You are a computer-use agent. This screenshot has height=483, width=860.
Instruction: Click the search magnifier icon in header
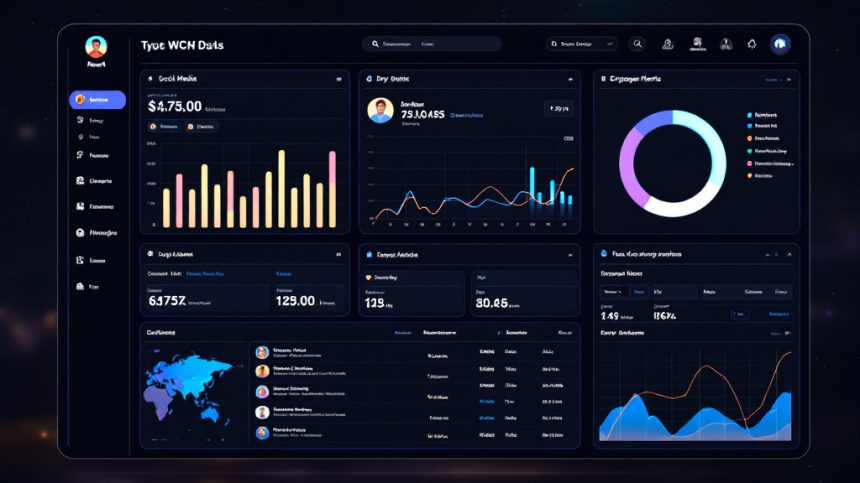(x=638, y=44)
